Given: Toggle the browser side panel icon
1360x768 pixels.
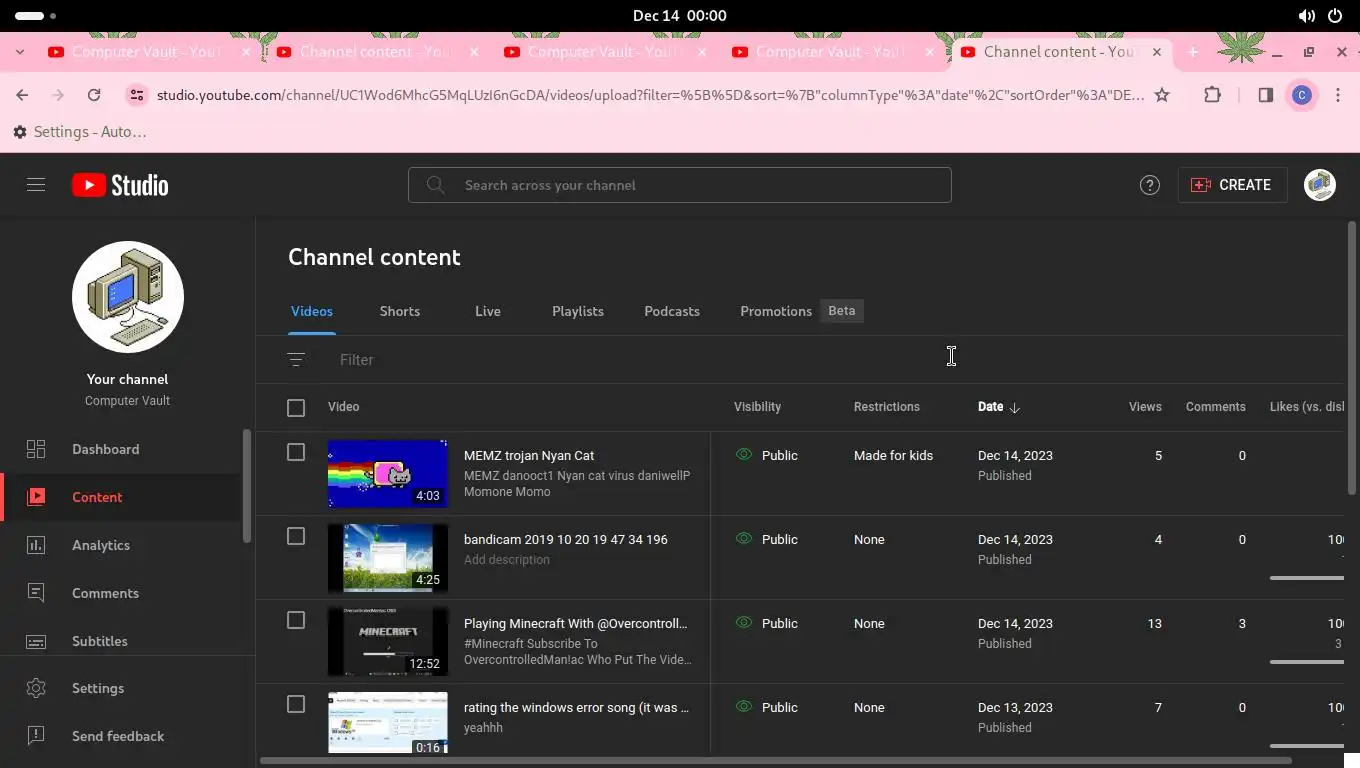Looking at the screenshot, I should [x=1265, y=95].
